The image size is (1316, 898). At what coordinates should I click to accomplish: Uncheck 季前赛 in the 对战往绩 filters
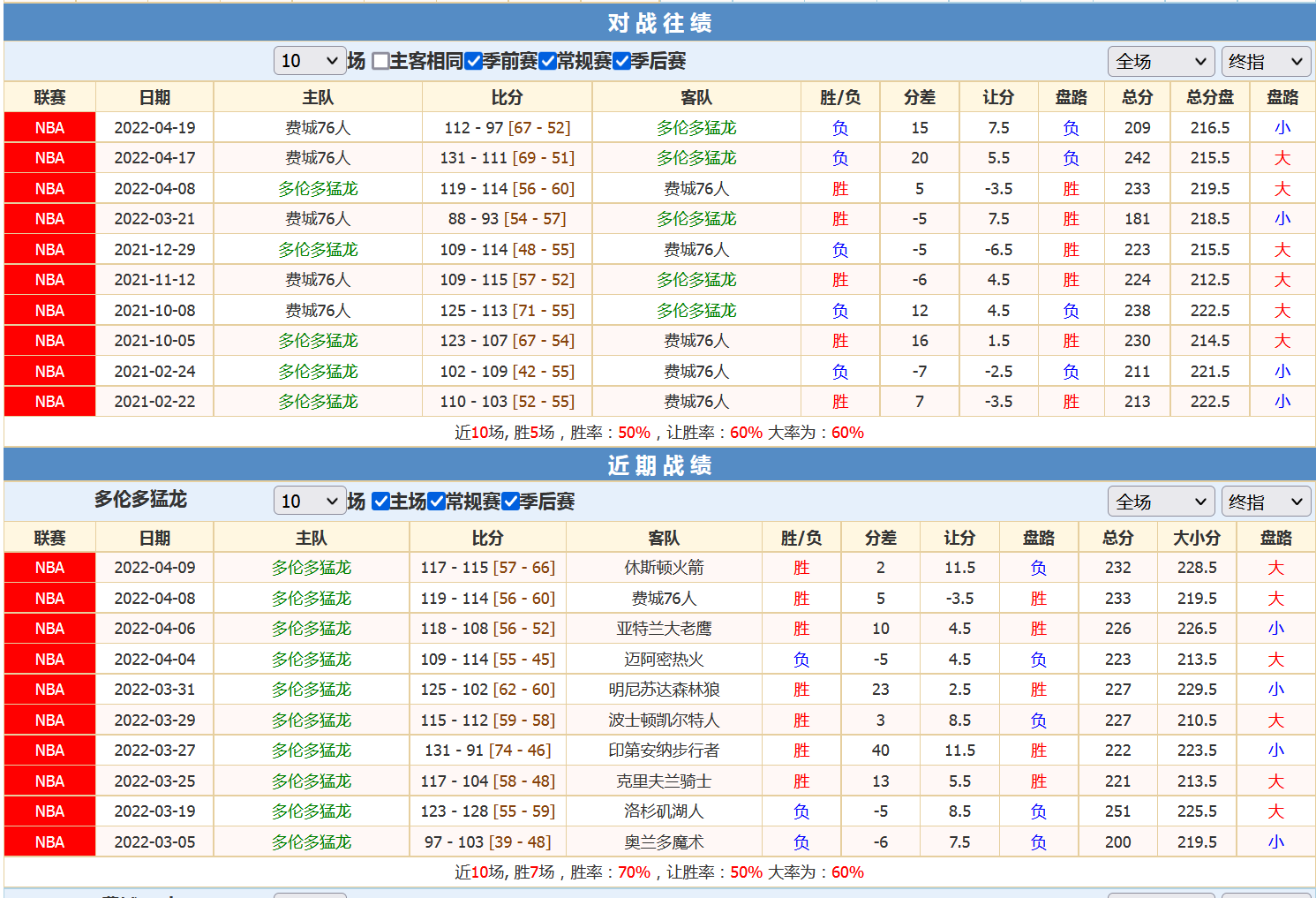point(473,61)
